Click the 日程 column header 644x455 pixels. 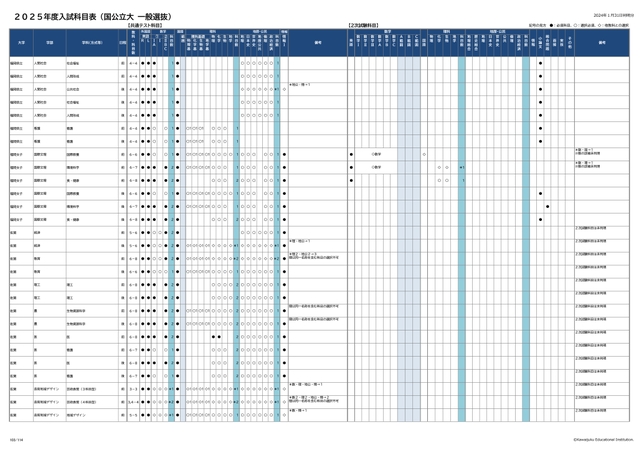[x=122, y=43]
